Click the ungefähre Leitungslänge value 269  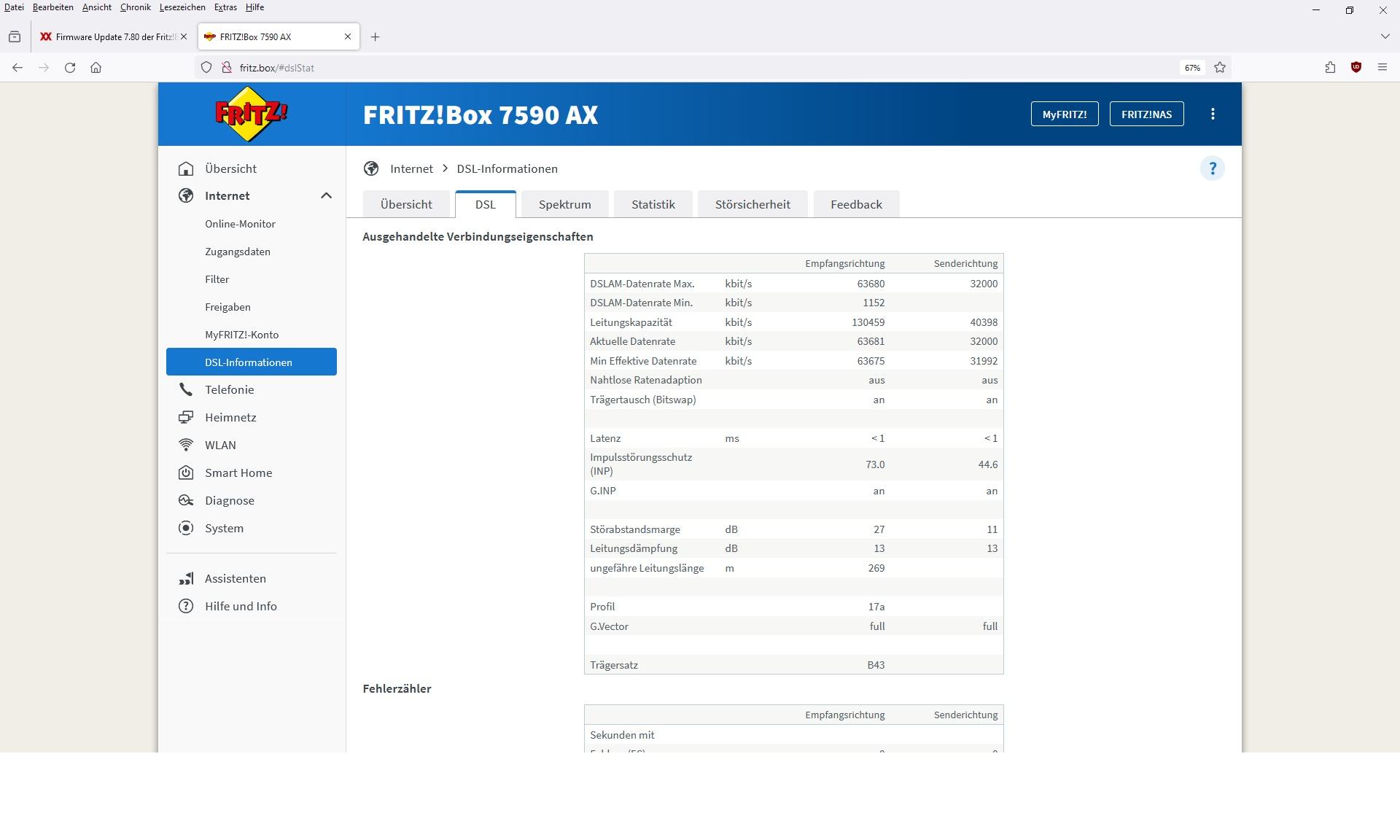click(876, 568)
